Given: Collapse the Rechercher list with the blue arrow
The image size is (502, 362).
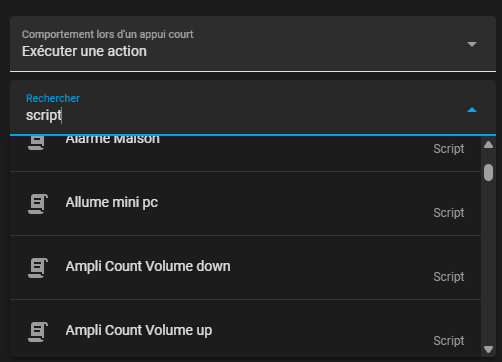Looking at the screenshot, I should (472, 110).
